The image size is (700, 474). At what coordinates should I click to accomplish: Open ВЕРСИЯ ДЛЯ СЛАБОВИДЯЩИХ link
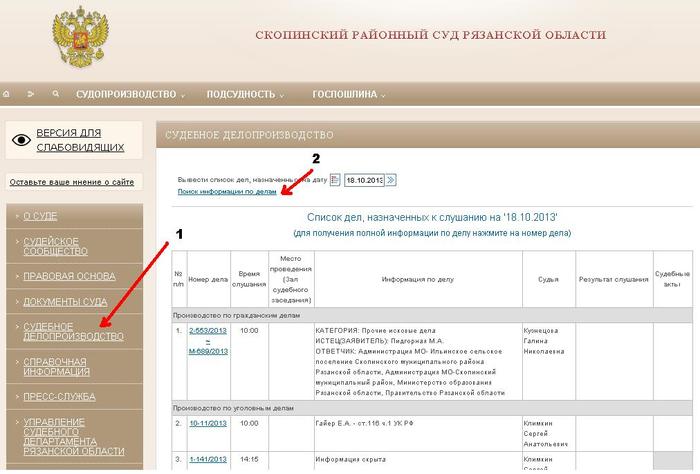[80, 140]
